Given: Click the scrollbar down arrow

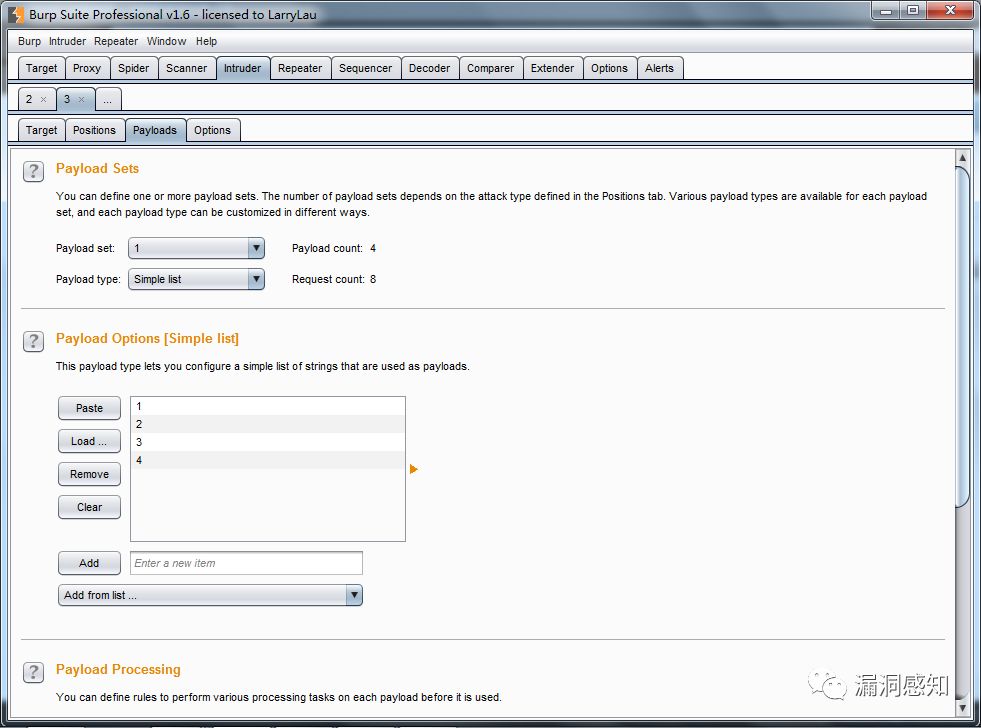Looking at the screenshot, I should tap(963, 708).
